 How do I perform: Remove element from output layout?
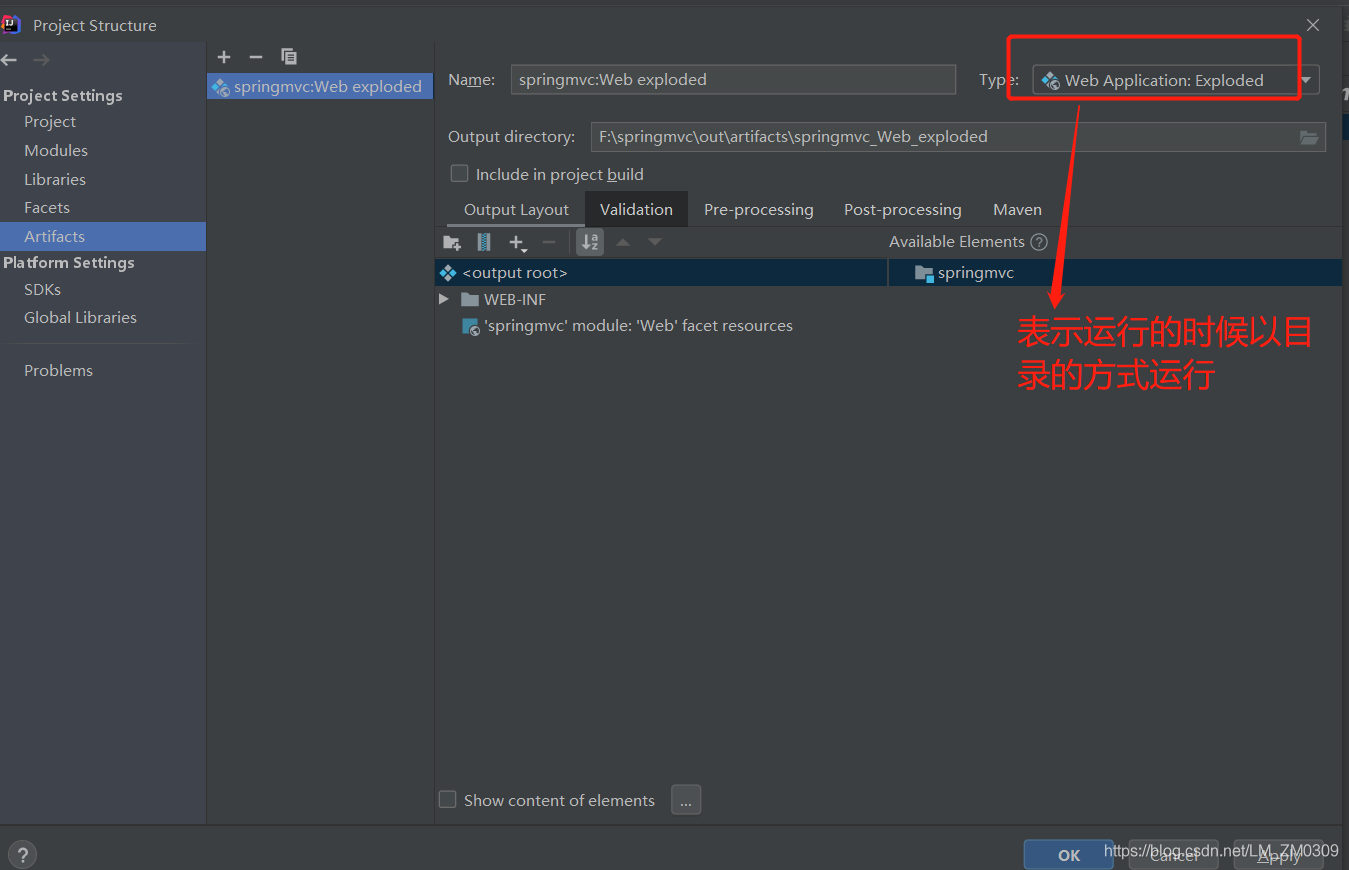coord(549,242)
